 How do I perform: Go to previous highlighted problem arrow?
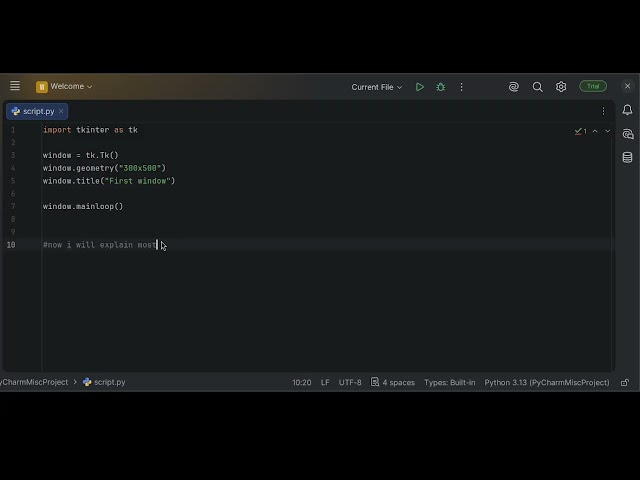click(x=595, y=131)
